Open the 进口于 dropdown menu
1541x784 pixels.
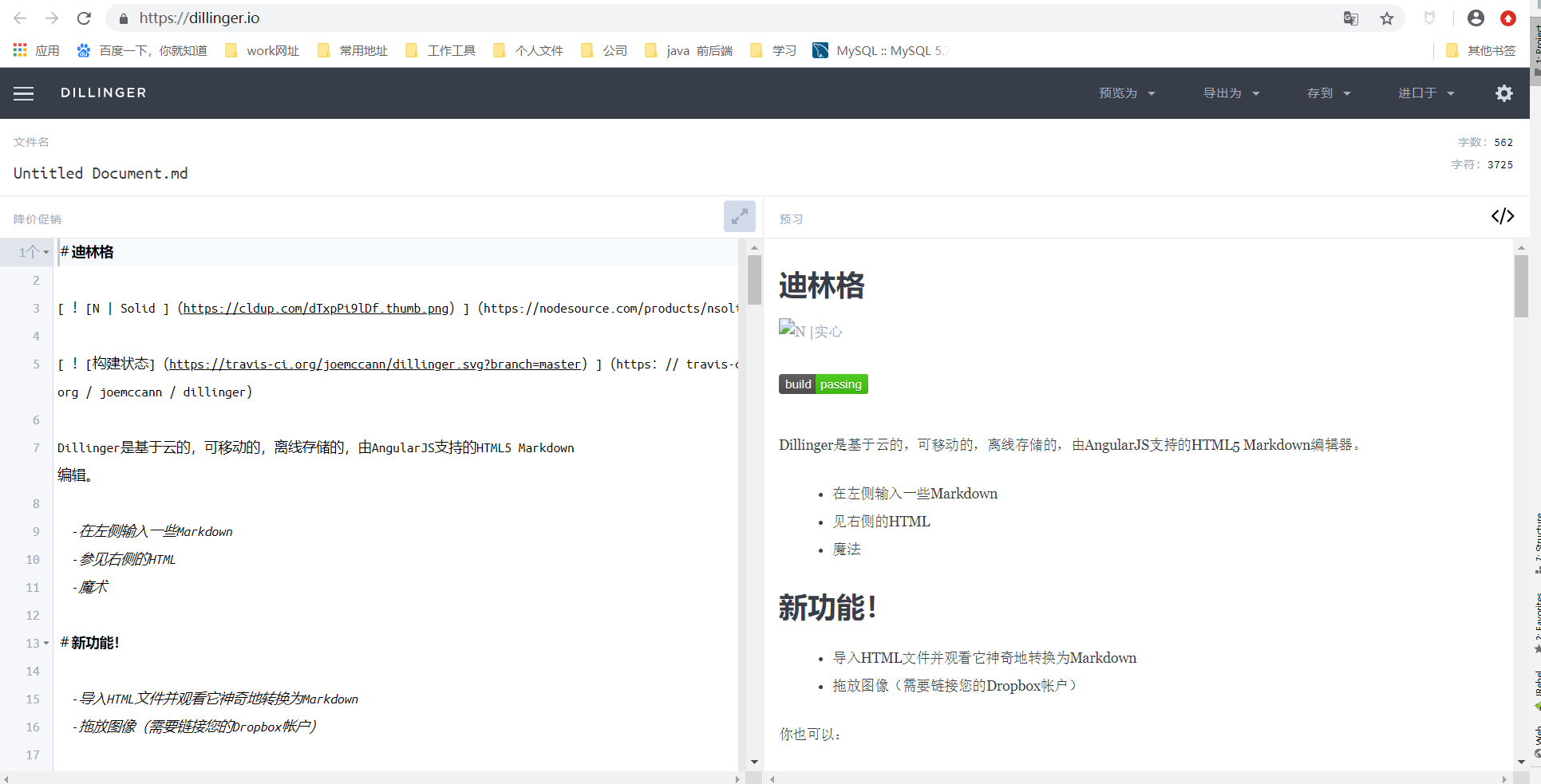(1426, 93)
